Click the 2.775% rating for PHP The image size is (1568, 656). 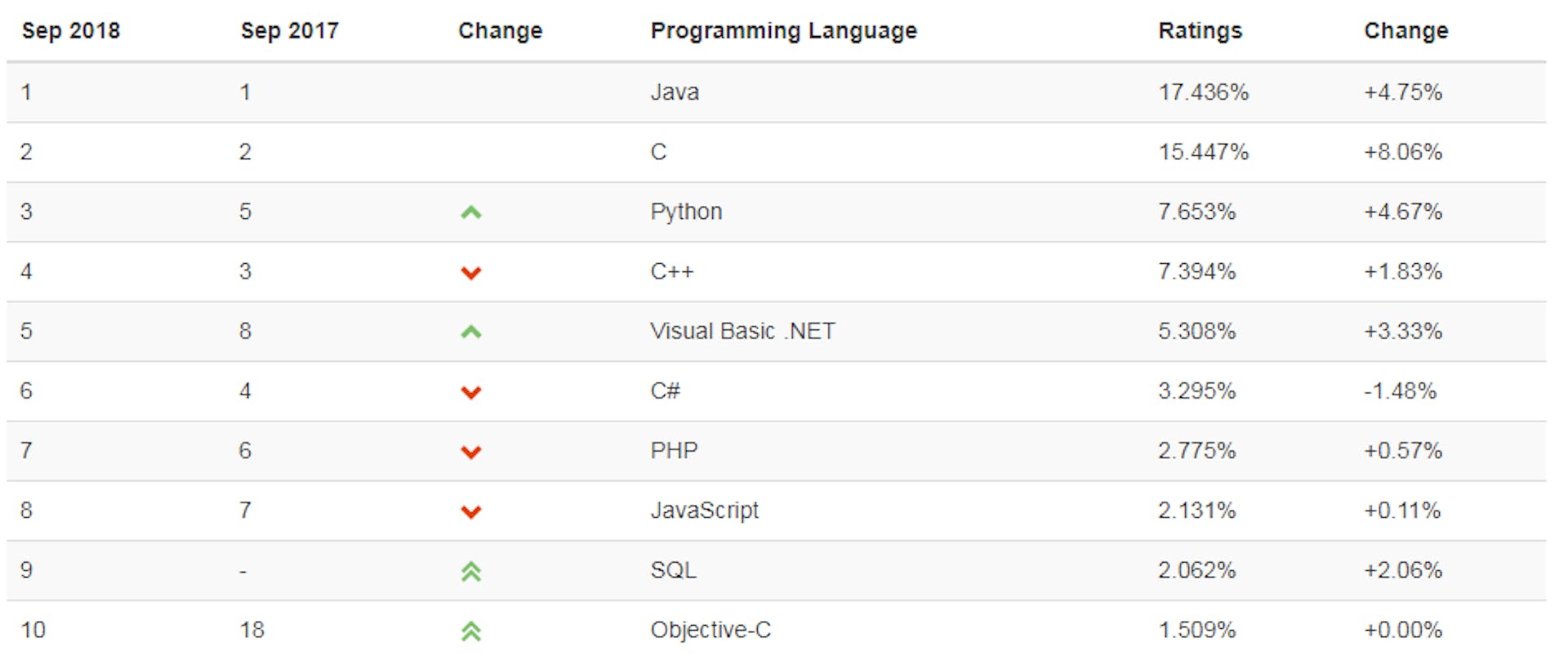(1196, 450)
